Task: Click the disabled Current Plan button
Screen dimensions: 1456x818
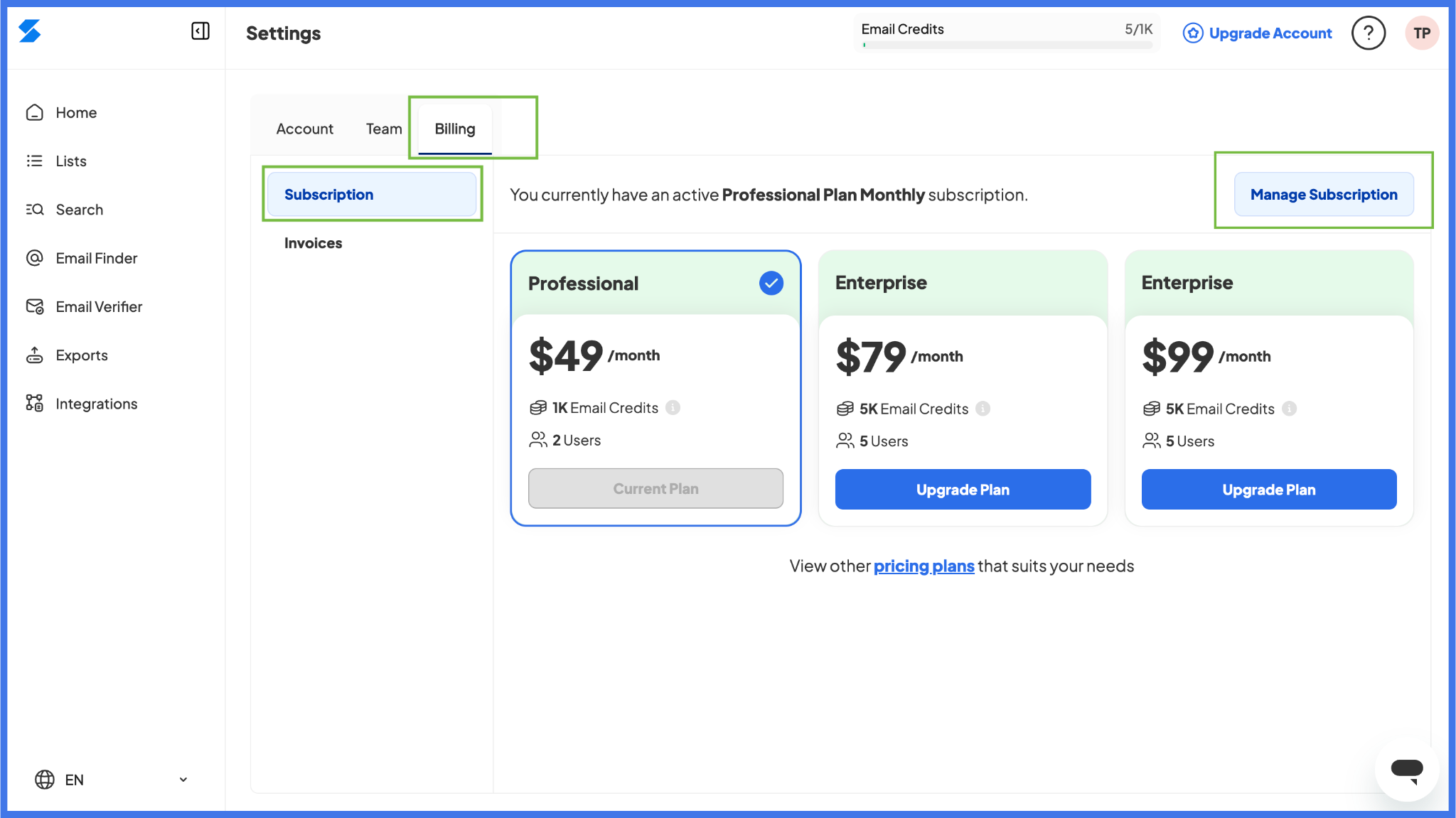Action: pos(655,488)
